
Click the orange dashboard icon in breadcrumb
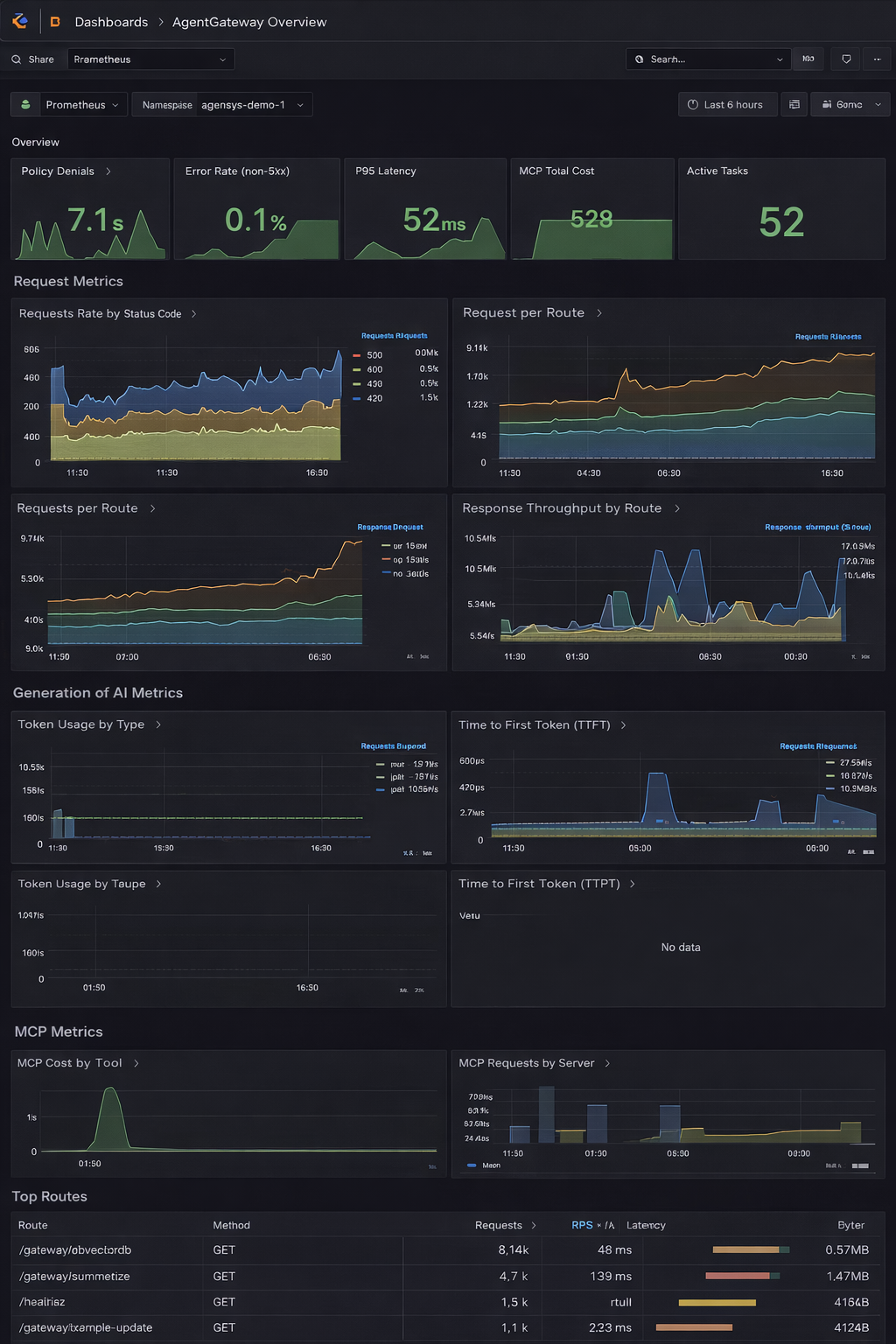click(54, 21)
